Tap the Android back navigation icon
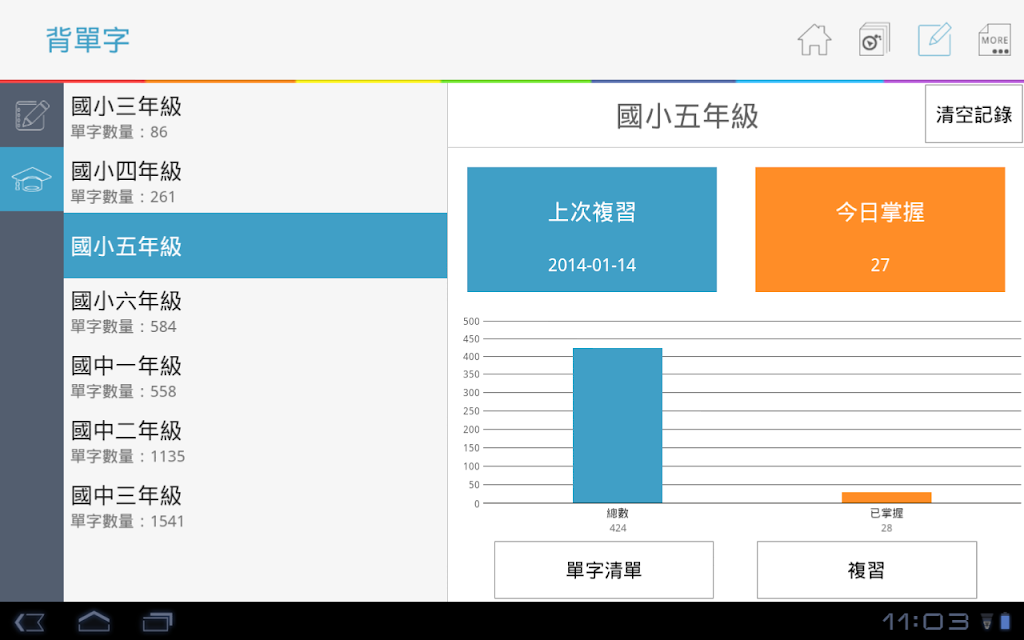 (x=29, y=622)
